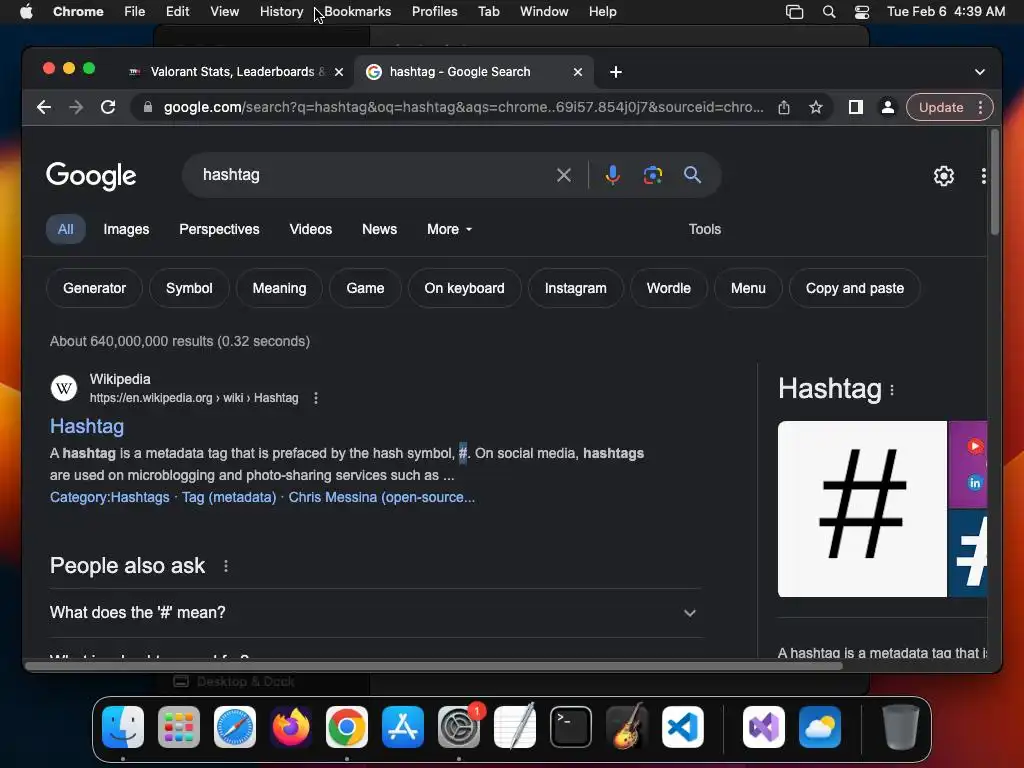Reload the Google search page
Viewport: 1024px width, 768px height.
click(x=108, y=107)
